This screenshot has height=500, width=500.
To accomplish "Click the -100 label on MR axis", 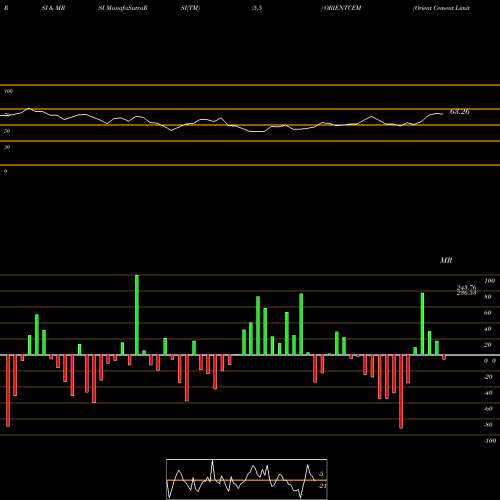I will 490,440.
